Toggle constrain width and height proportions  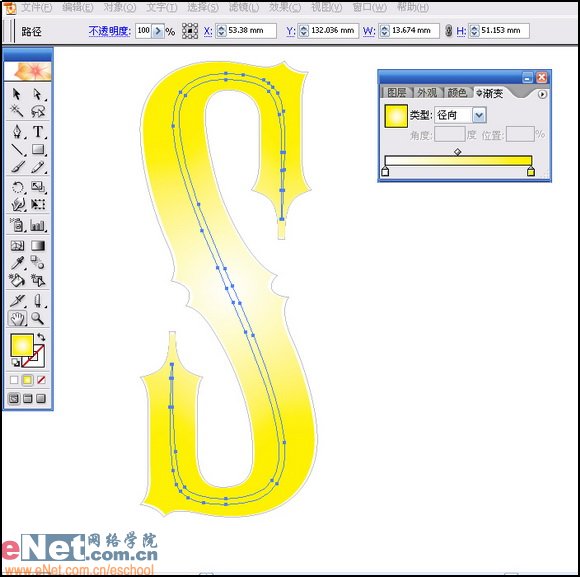(x=448, y=31)
